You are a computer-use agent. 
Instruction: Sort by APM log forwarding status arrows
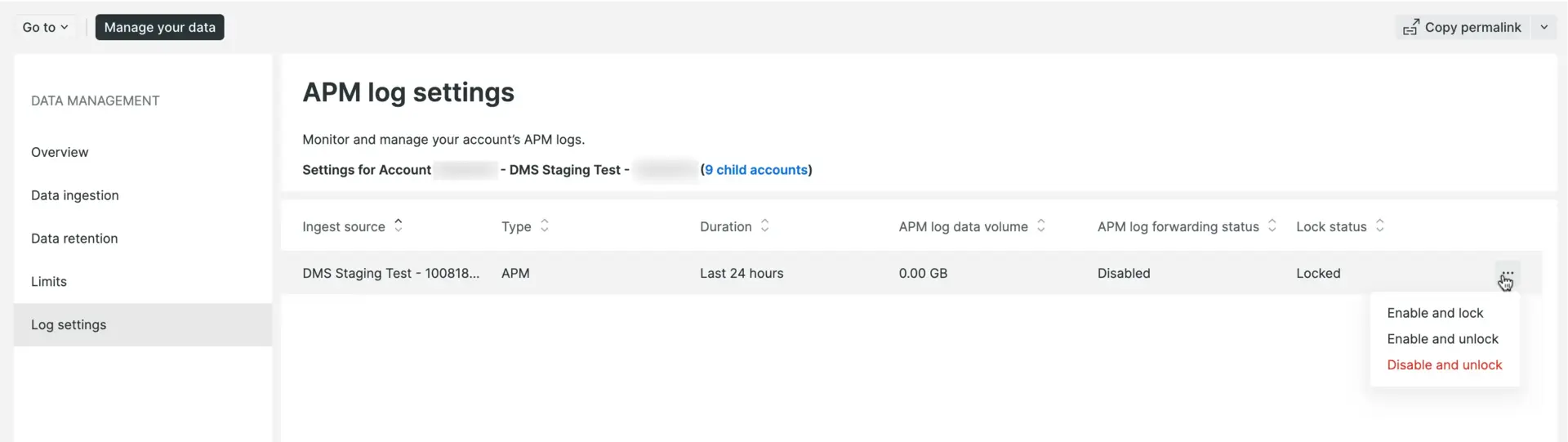click(x=1272, y=225)
